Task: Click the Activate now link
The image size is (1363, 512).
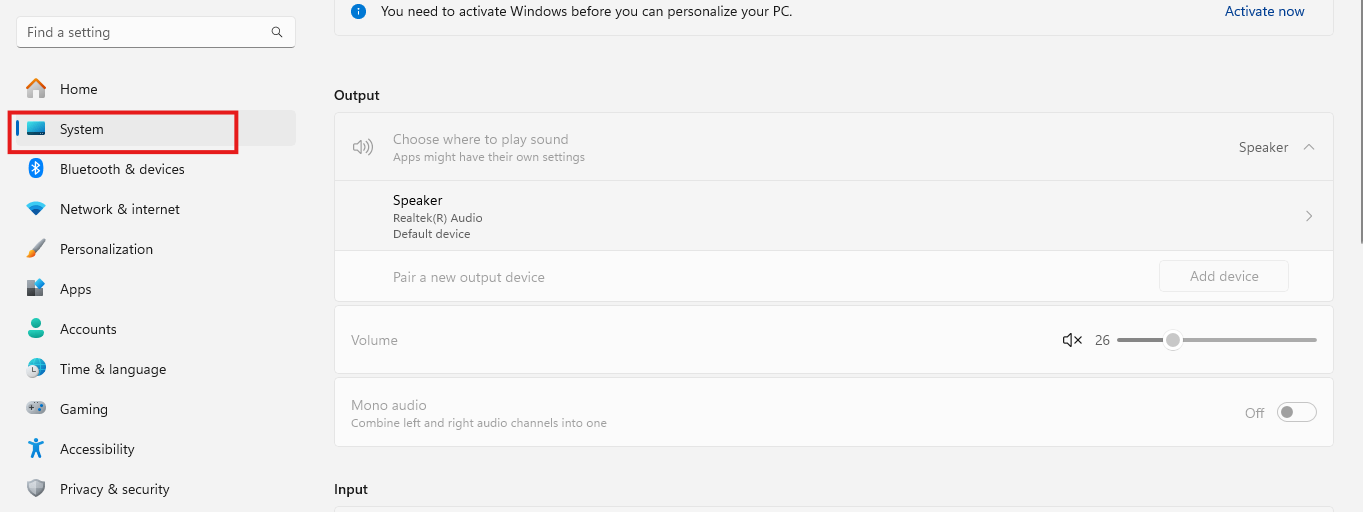Action: (x=1264, y=11)
